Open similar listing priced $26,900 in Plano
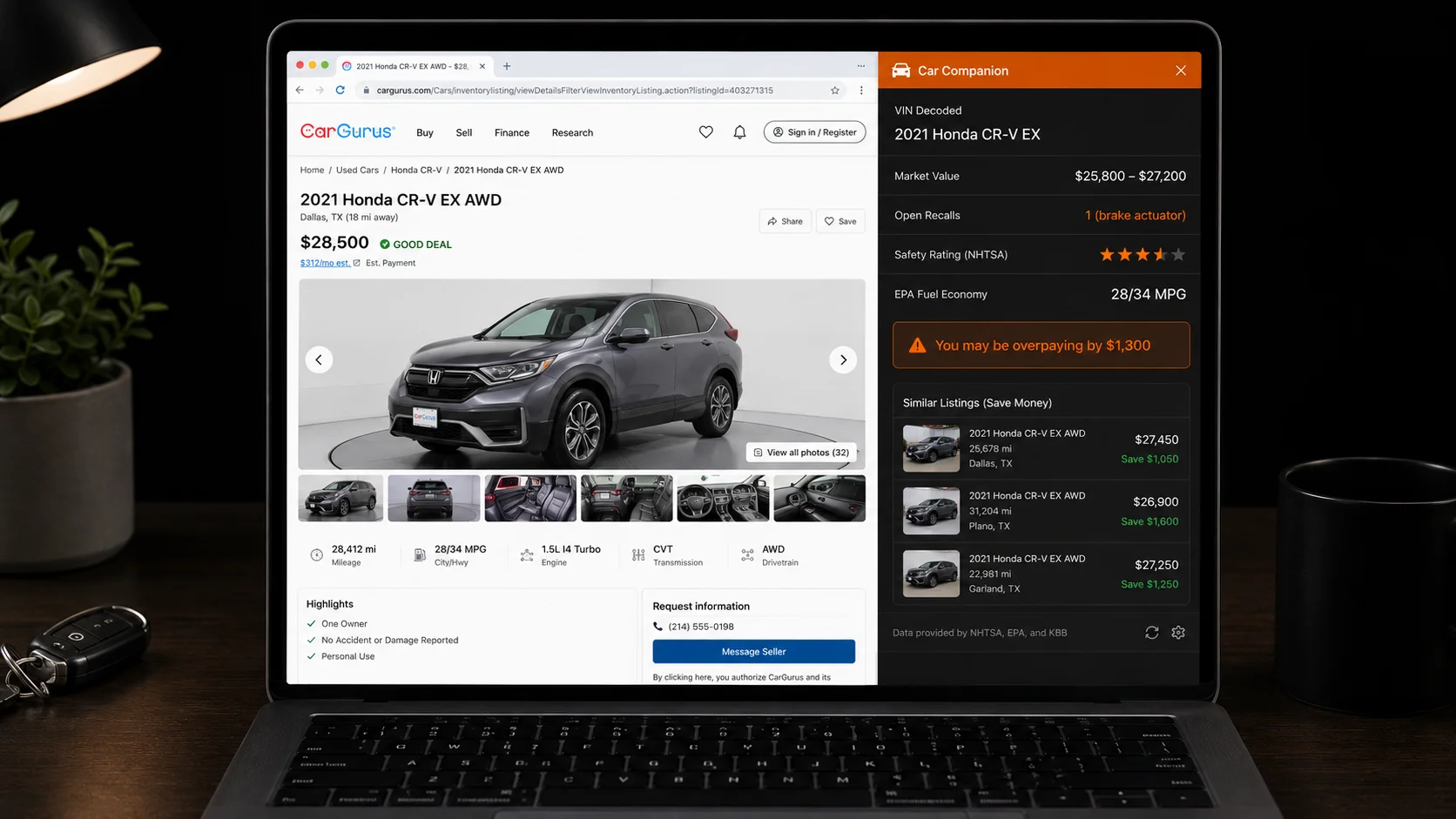This screenshot has width=1456, height=819. (1041, 511)
